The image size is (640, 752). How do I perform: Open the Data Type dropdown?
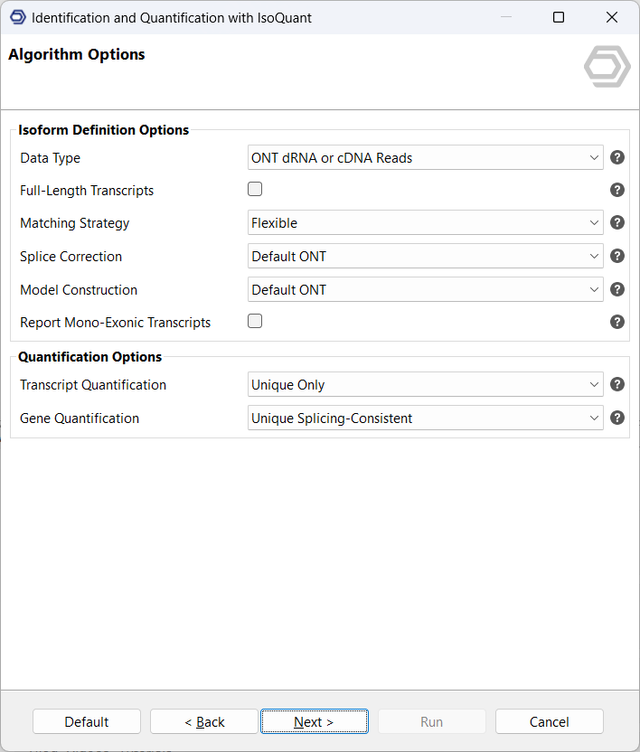[425, 158]
